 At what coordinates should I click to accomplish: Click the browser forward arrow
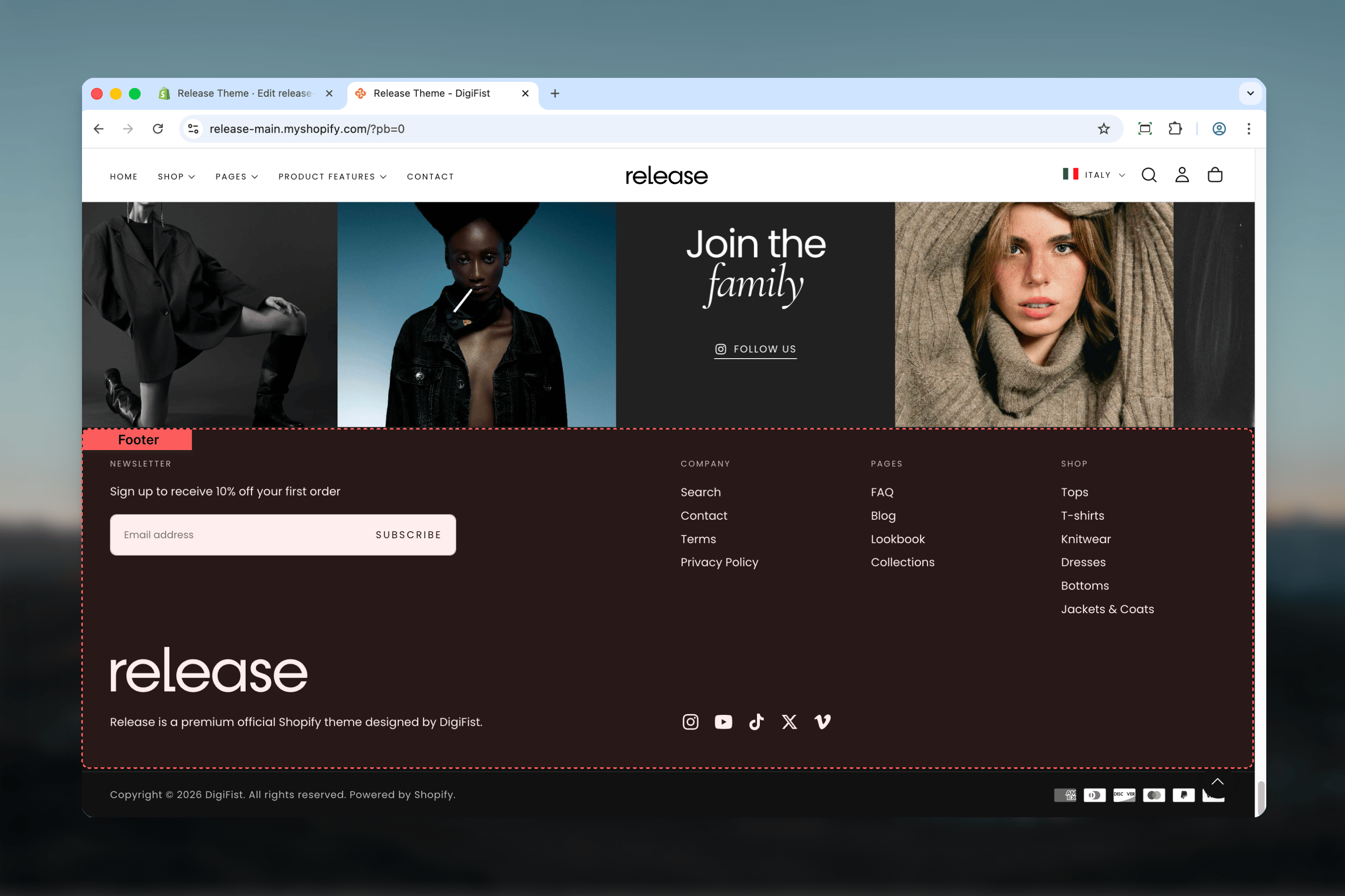pos(128,129)
